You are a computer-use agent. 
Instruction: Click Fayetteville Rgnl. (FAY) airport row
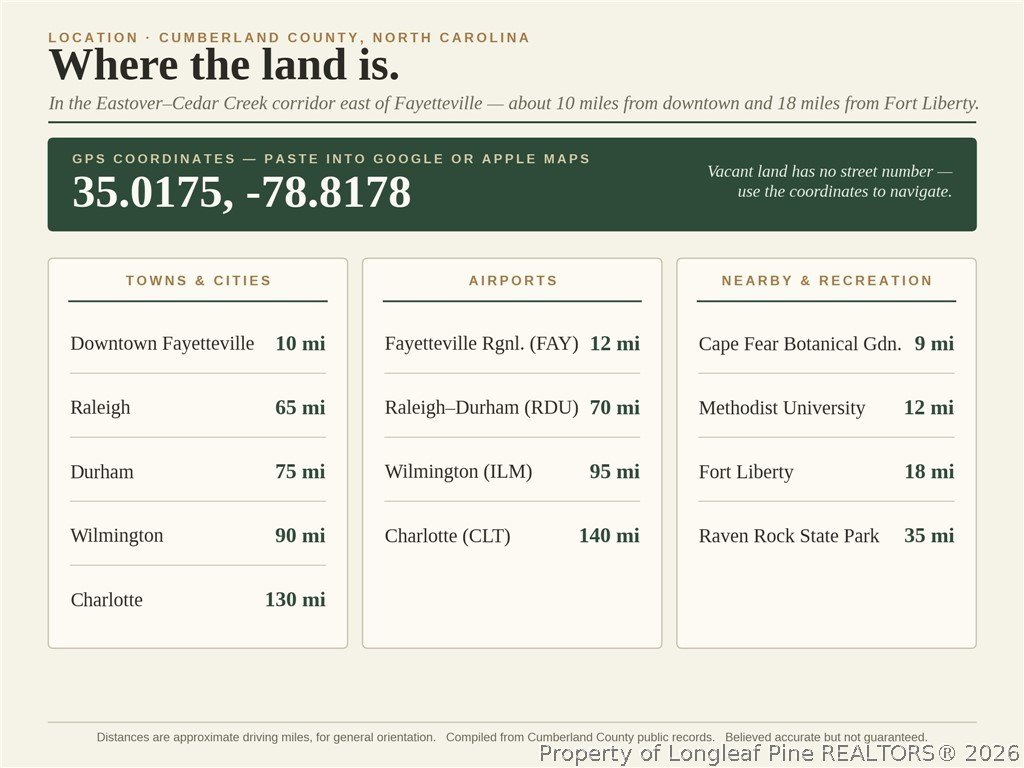tap(513, 343)
